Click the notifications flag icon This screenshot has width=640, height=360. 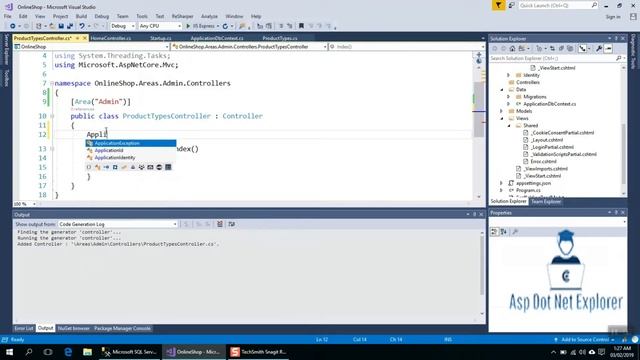click(498, 5)
